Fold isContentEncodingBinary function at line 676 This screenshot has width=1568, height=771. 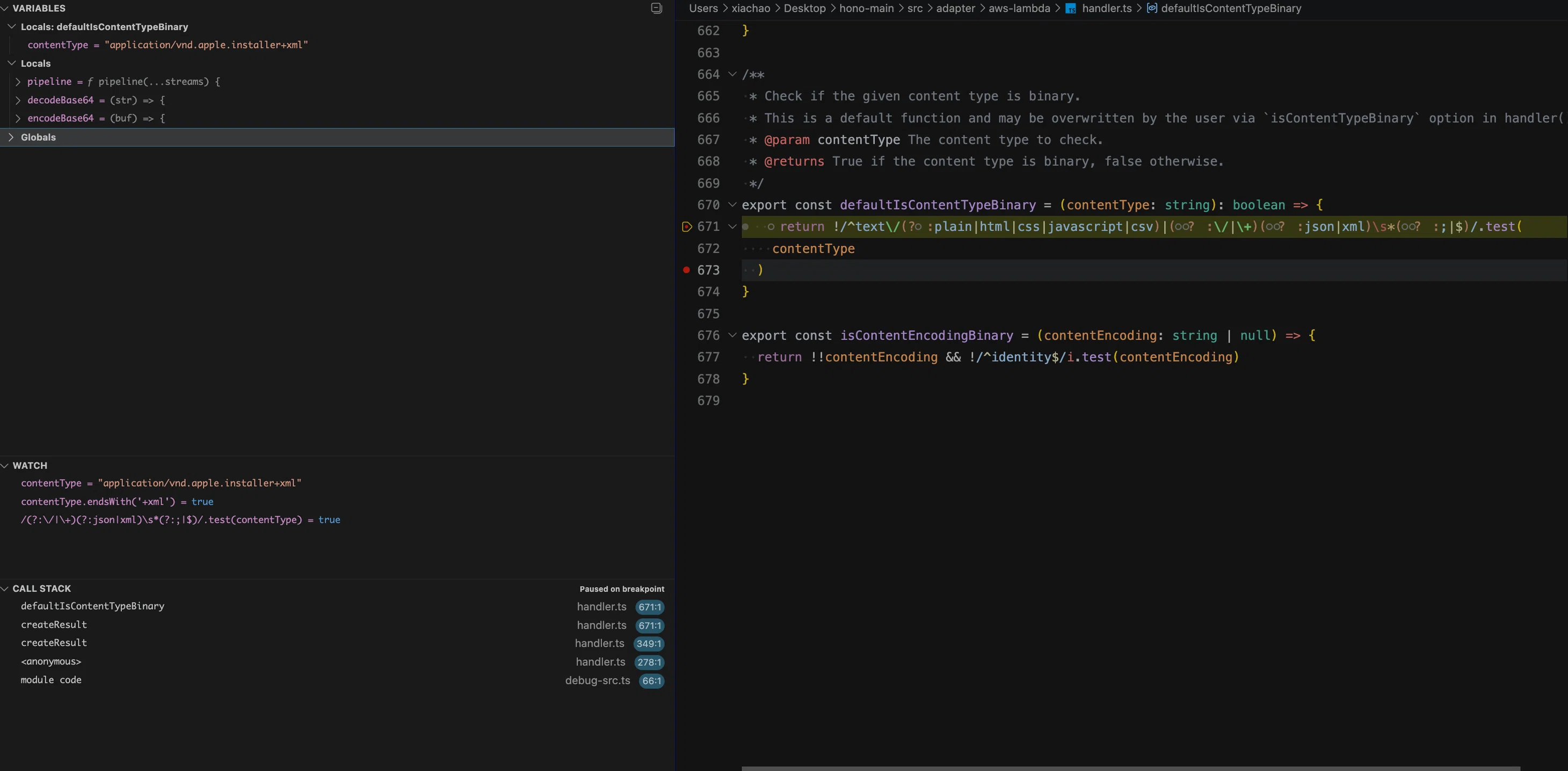[732, 335]
